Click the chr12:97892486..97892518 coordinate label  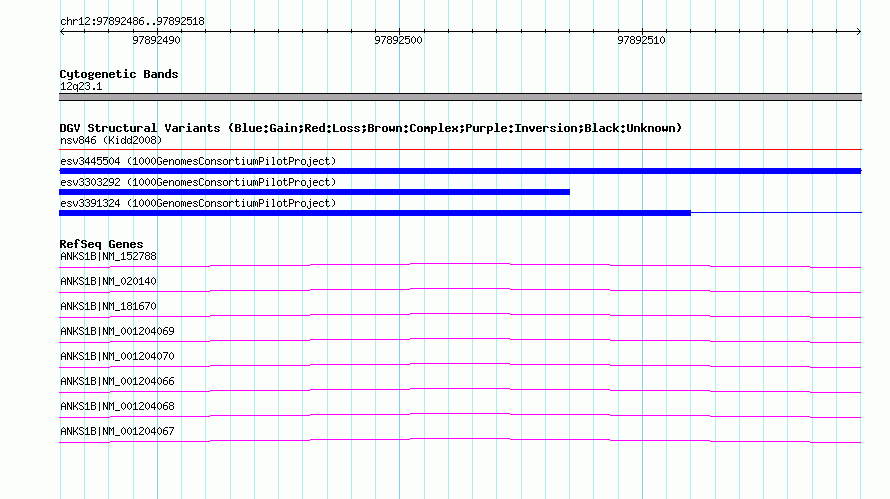[132, 21]
